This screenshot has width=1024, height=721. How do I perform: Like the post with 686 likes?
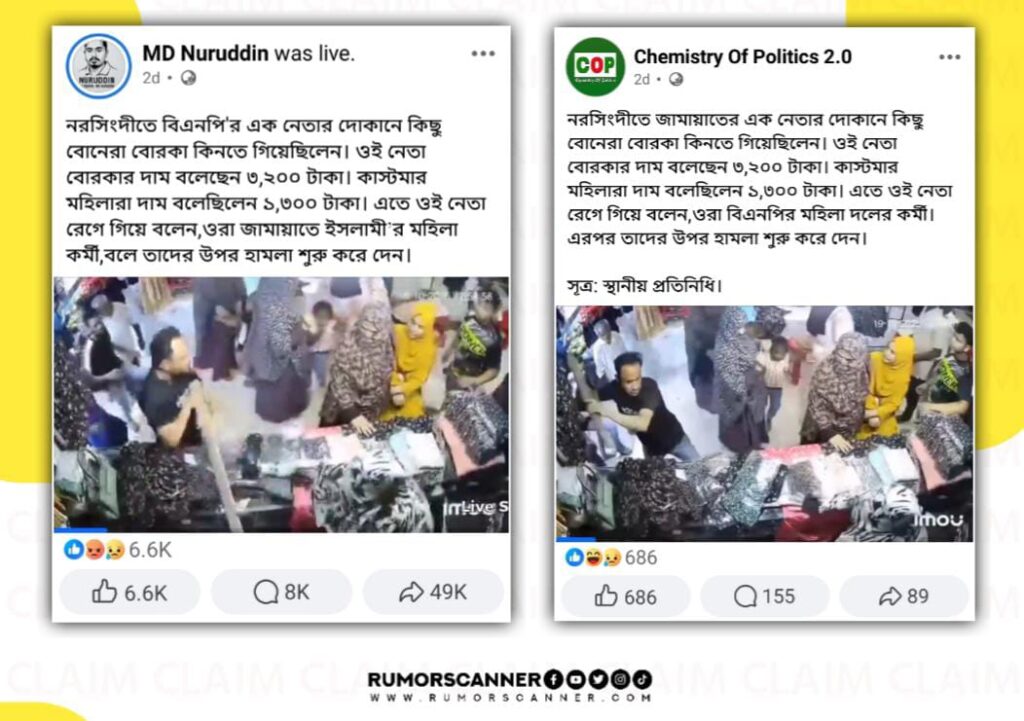(x=626, y=597)
